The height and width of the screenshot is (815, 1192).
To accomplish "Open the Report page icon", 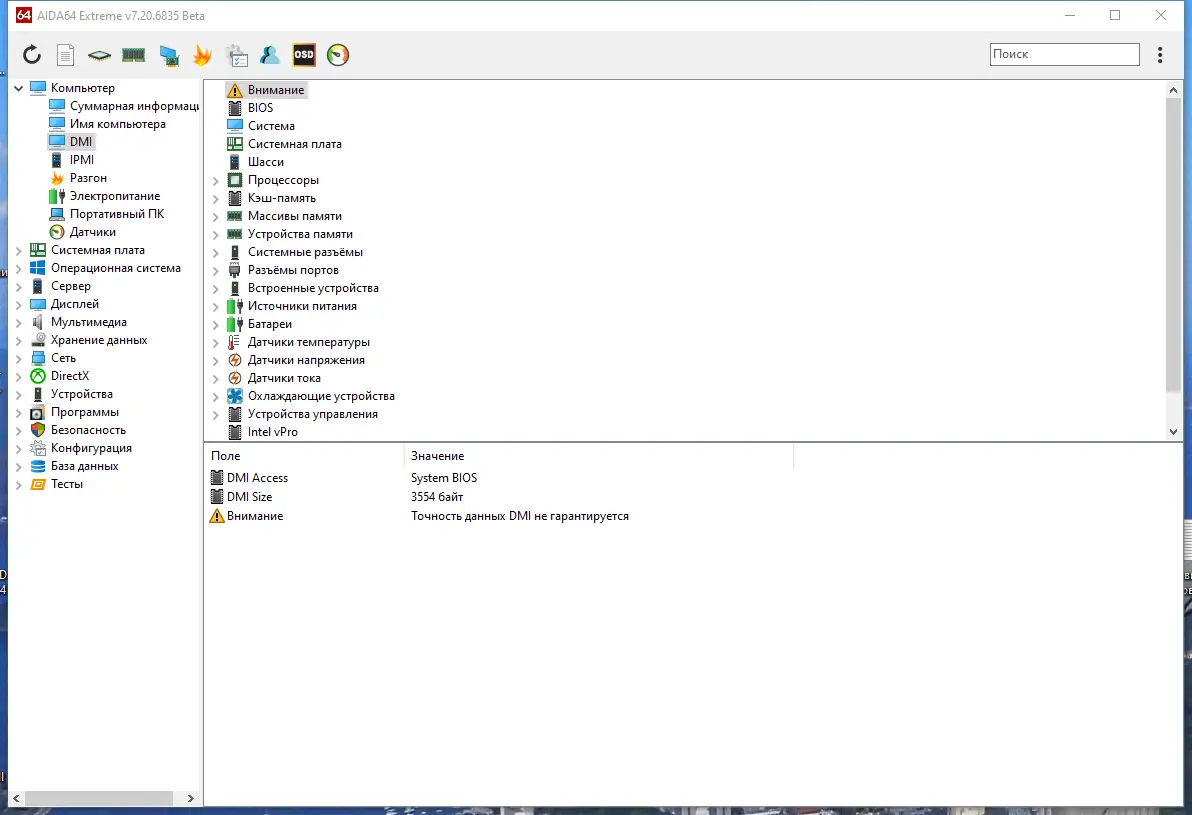I will (65, 55).
